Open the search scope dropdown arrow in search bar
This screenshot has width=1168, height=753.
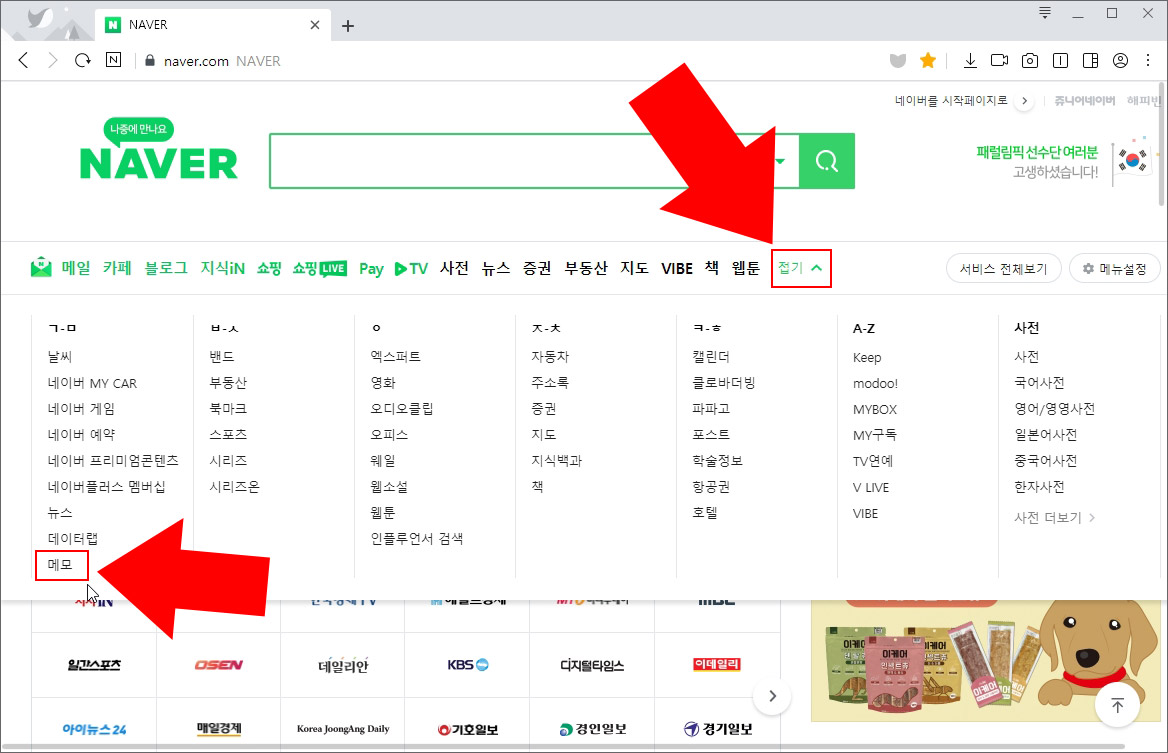779,161
